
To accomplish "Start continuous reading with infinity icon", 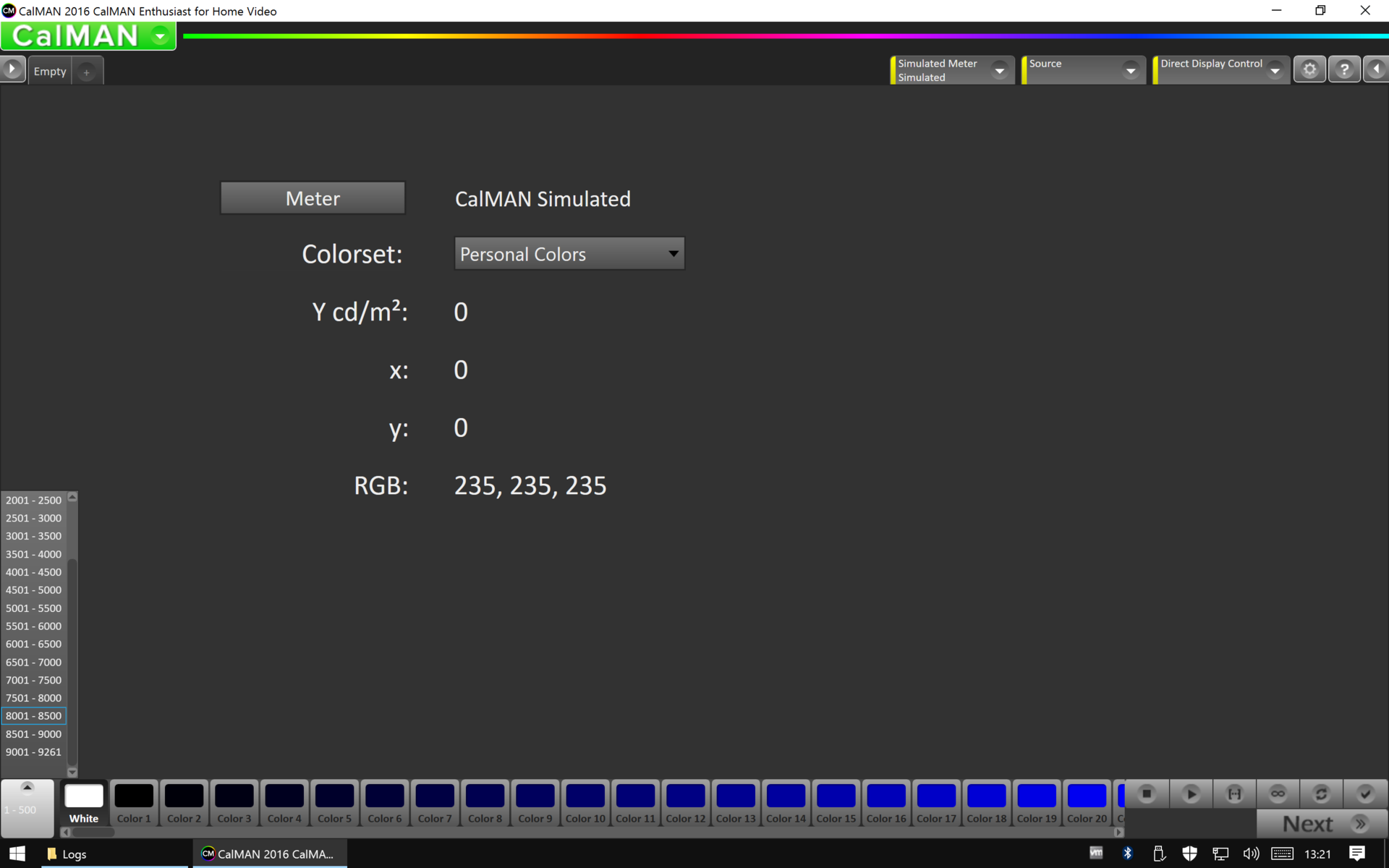I will coord(1278,794).
